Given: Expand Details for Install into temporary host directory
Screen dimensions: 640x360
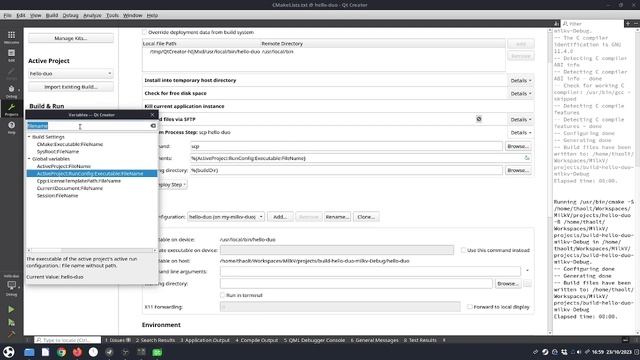Looking at the screenshot, I should tap(521, 80).
